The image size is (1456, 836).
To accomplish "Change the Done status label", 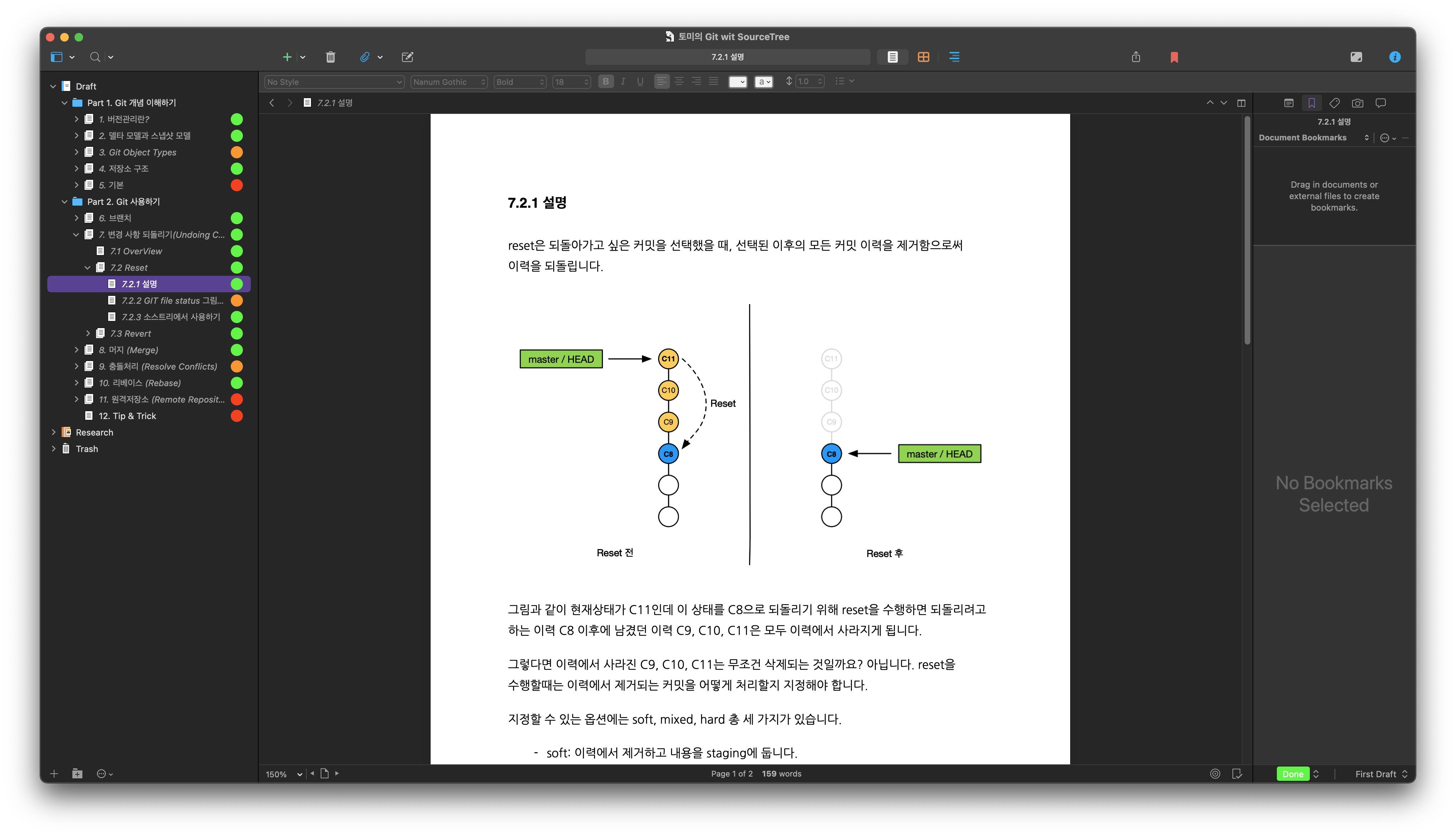I will pyautogui.click(x=1298, y=774).
